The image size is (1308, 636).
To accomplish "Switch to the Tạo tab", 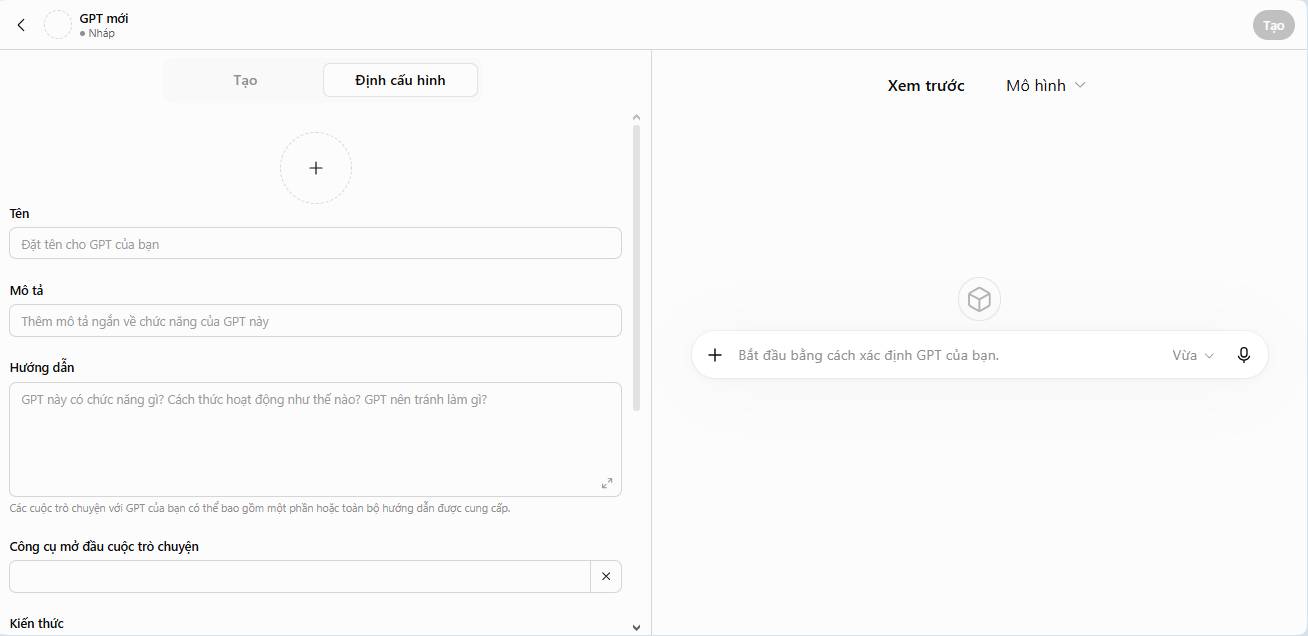I will click(x=245, y=80).
